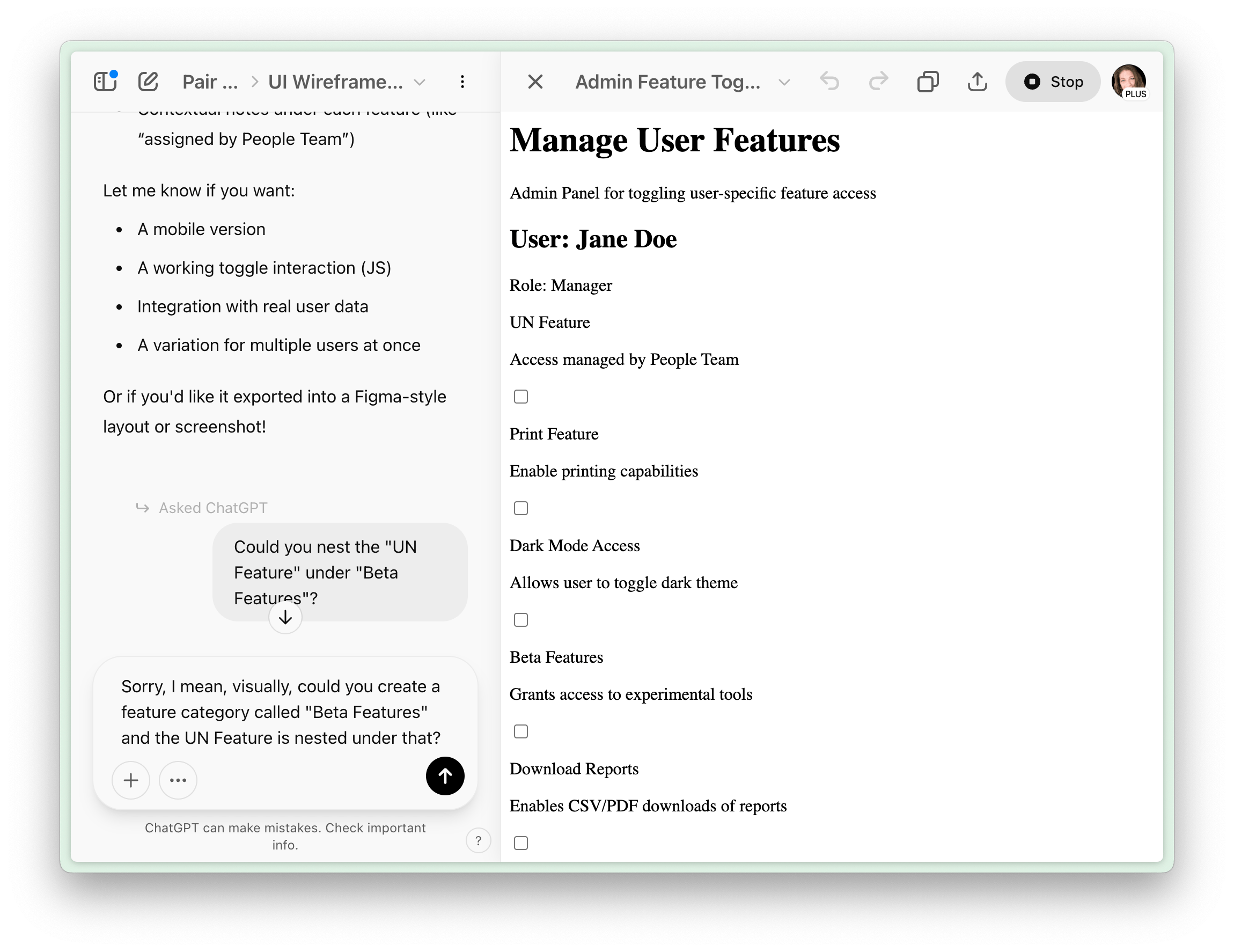1234x952 pixels.
Task: Start a new chat with compose icon
Action: click(148, 82)
